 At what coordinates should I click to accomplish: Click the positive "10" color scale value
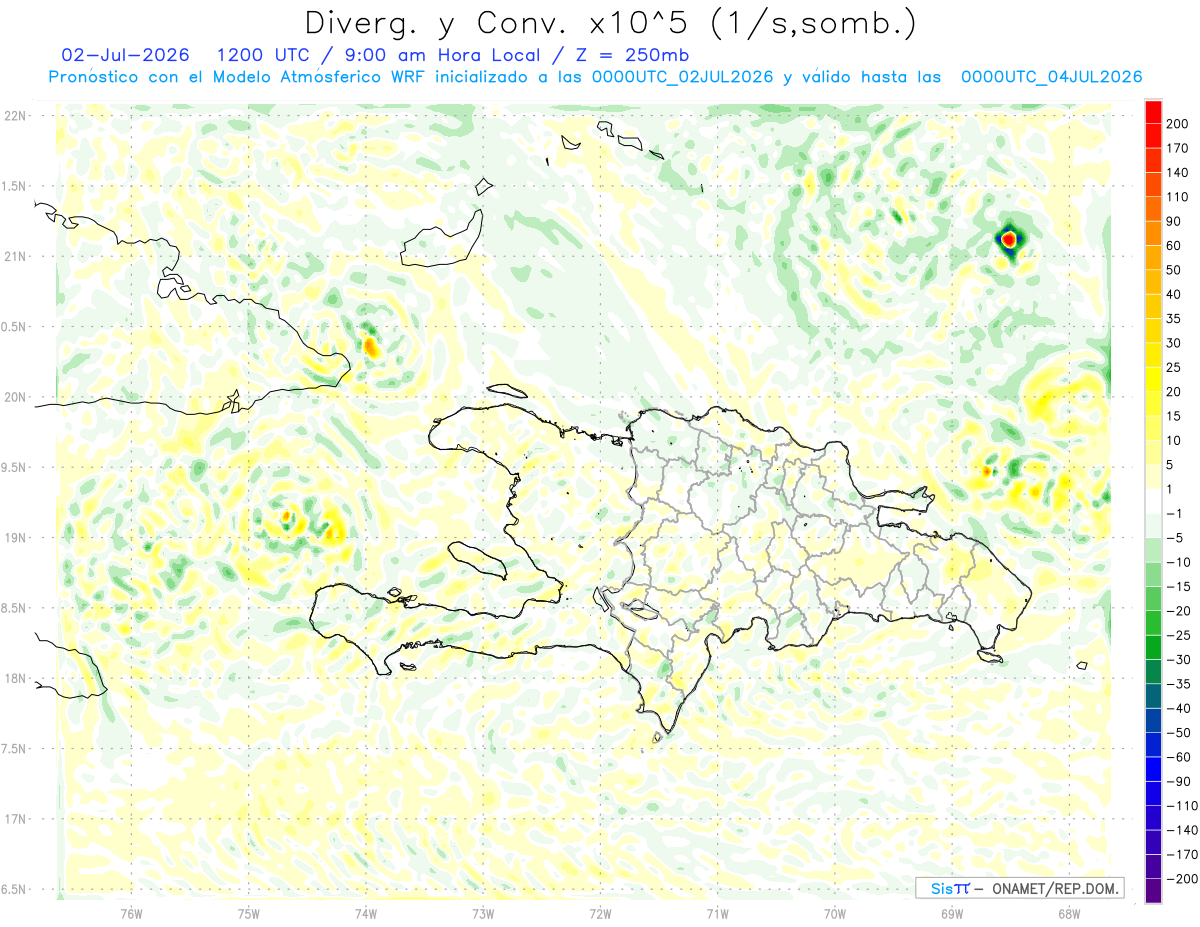tap(1175, 441)
